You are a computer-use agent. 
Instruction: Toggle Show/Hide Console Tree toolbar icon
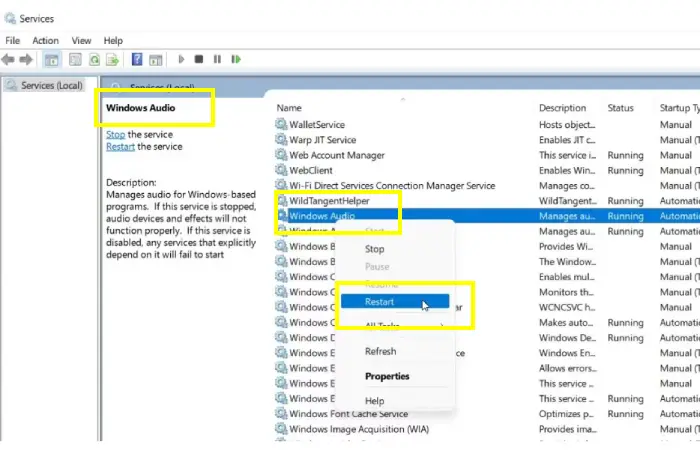coord(52,59)
